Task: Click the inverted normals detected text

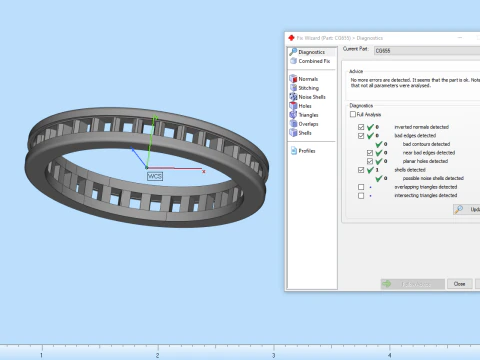Action: (x=422, y=127)
